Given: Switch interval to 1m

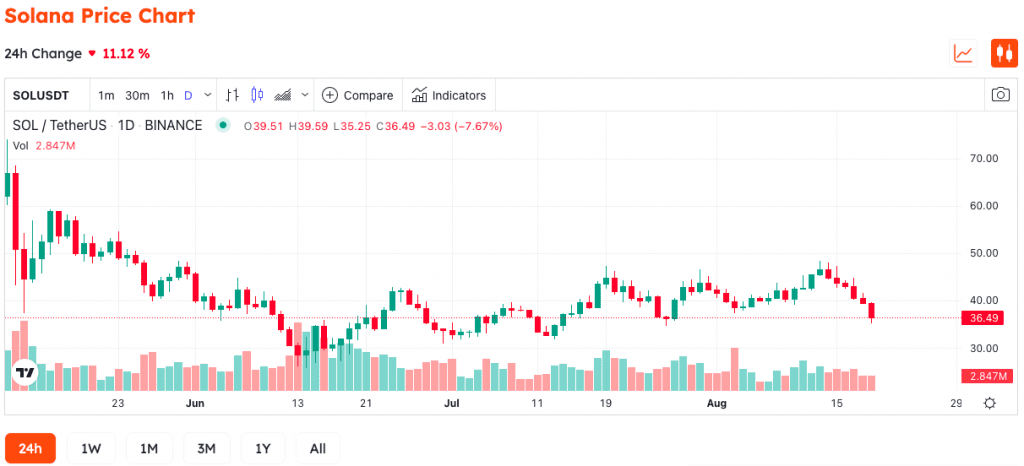Looking at the screenshot, I should 106,95.
